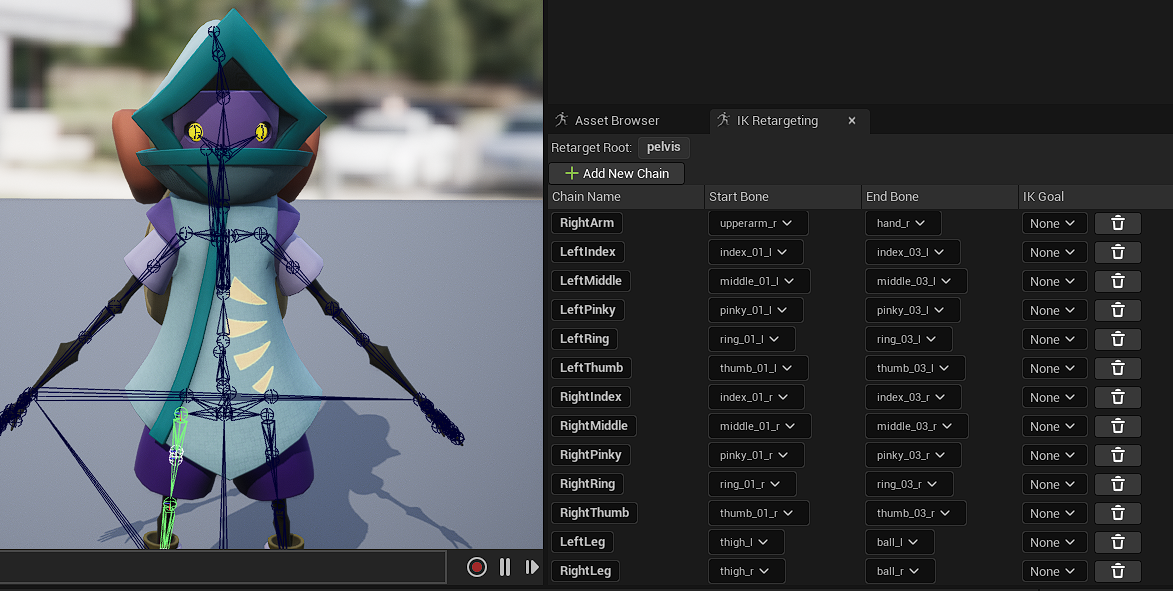Delete the RightPinky chain with its trash icon

pos(1118,455)
